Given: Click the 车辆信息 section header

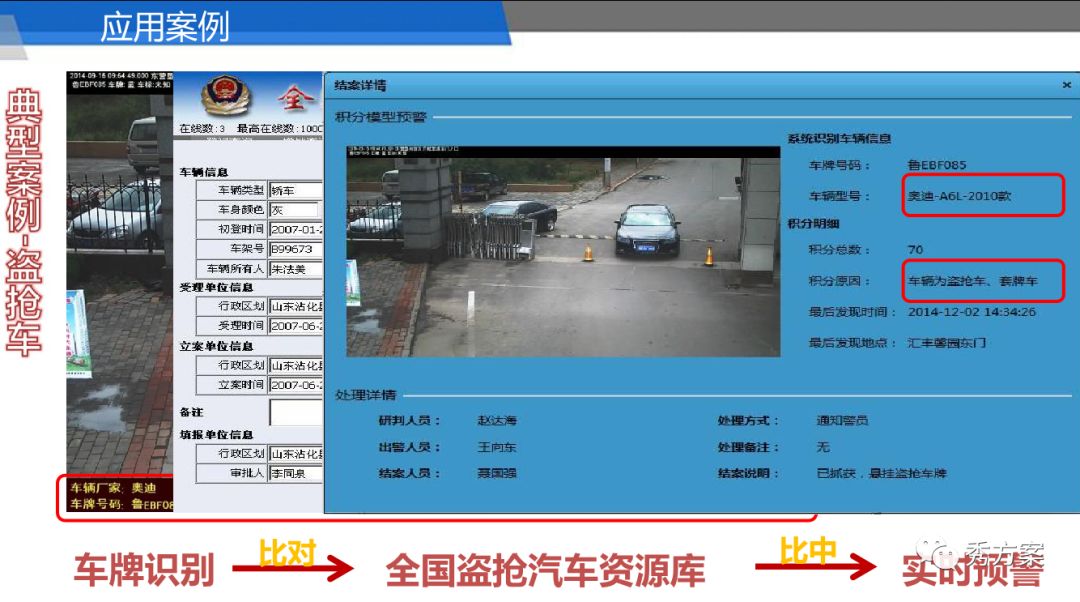Looking at the screenshot, I should tap(203, 172).
